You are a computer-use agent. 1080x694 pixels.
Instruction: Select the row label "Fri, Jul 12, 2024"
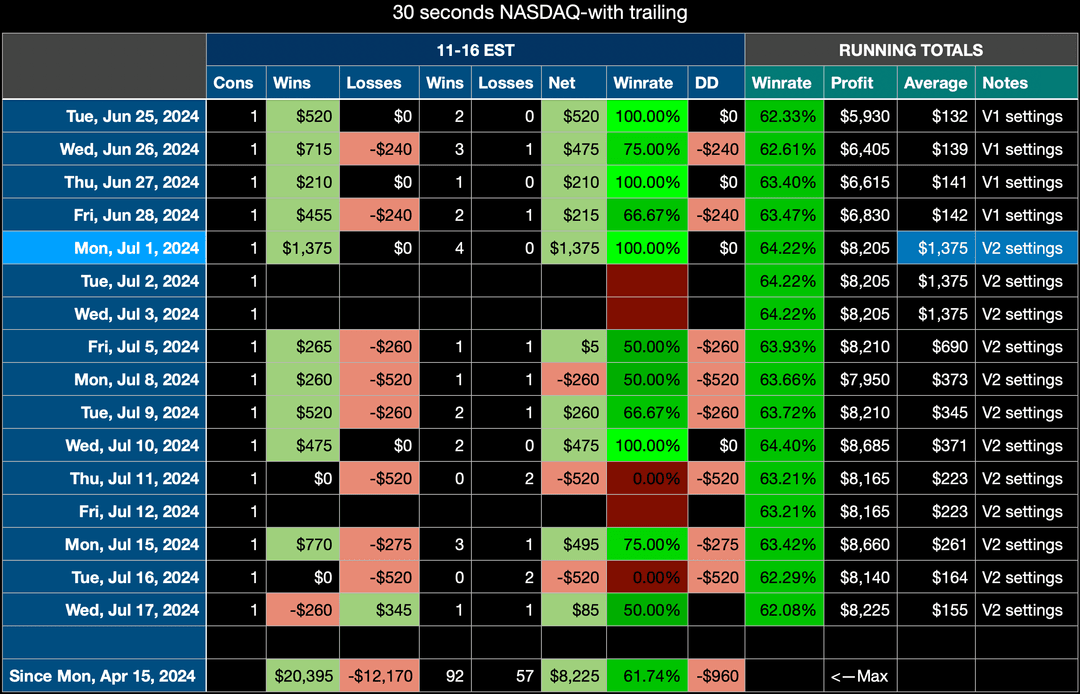pos(104,512)
